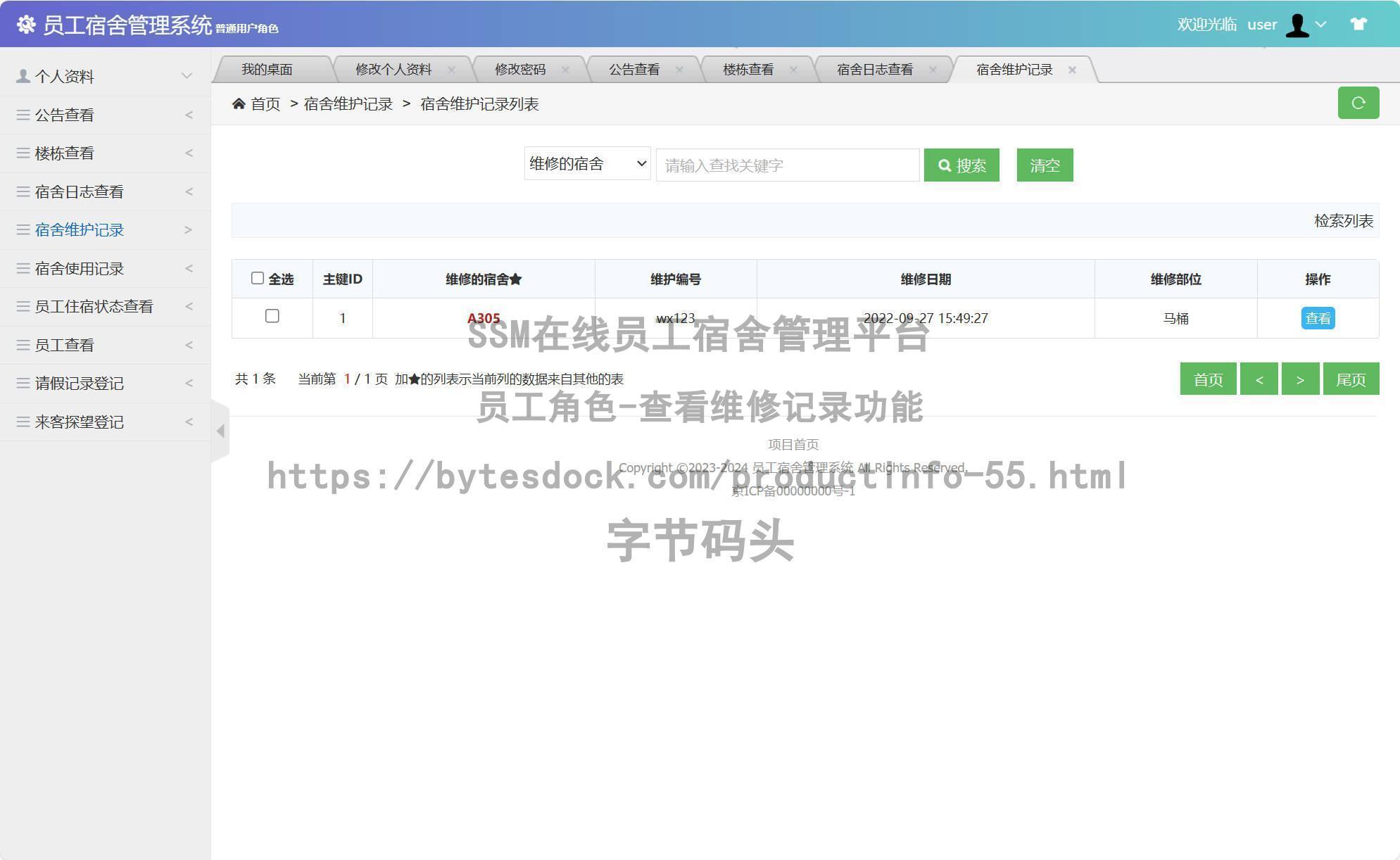Click the blue 查看 button in row 1
The width and height of the screenshot is (1400, 860).
click(x=1318, y=318)
